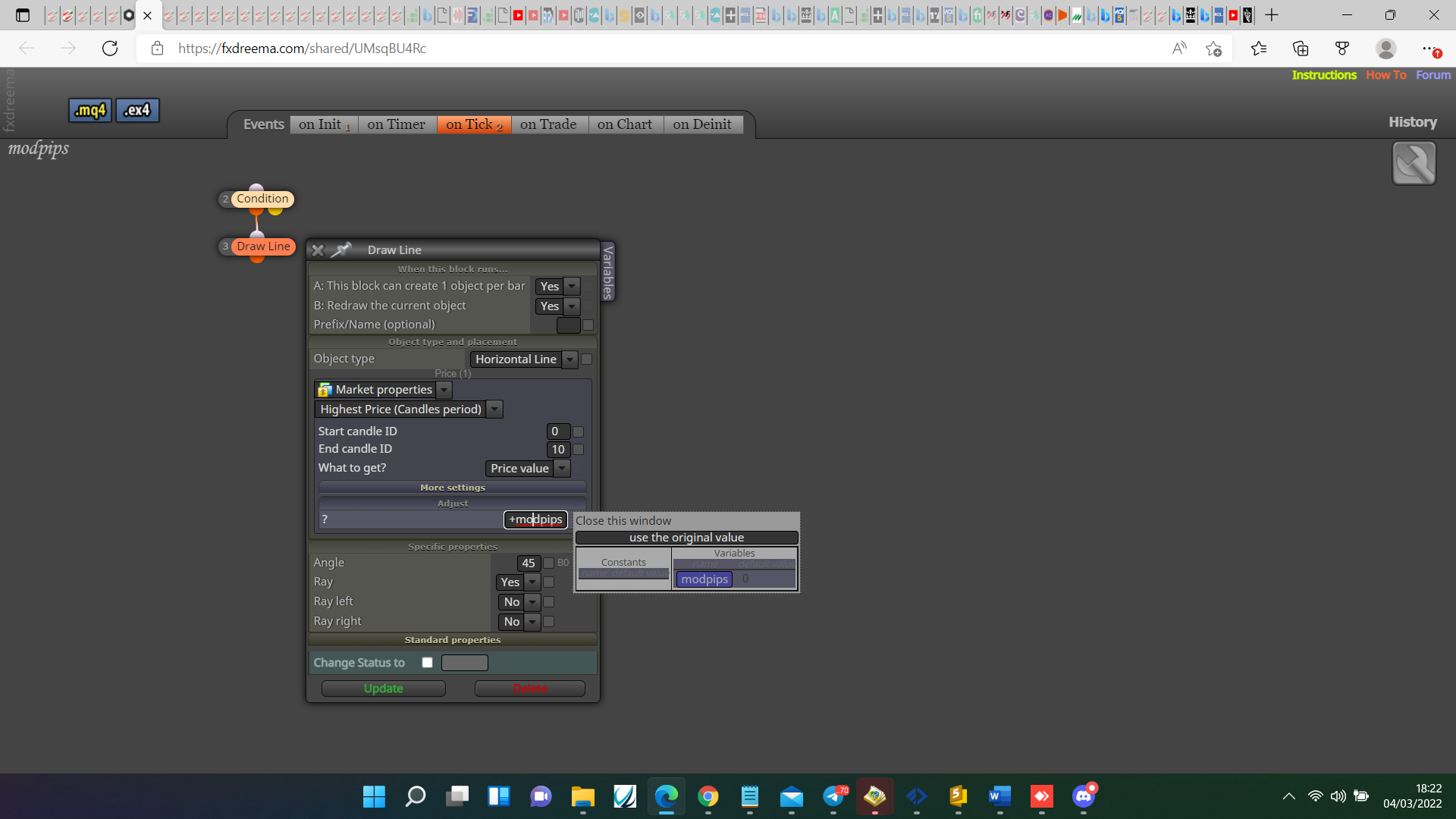
Task: Click the green Update button
Action: [383, 689]
